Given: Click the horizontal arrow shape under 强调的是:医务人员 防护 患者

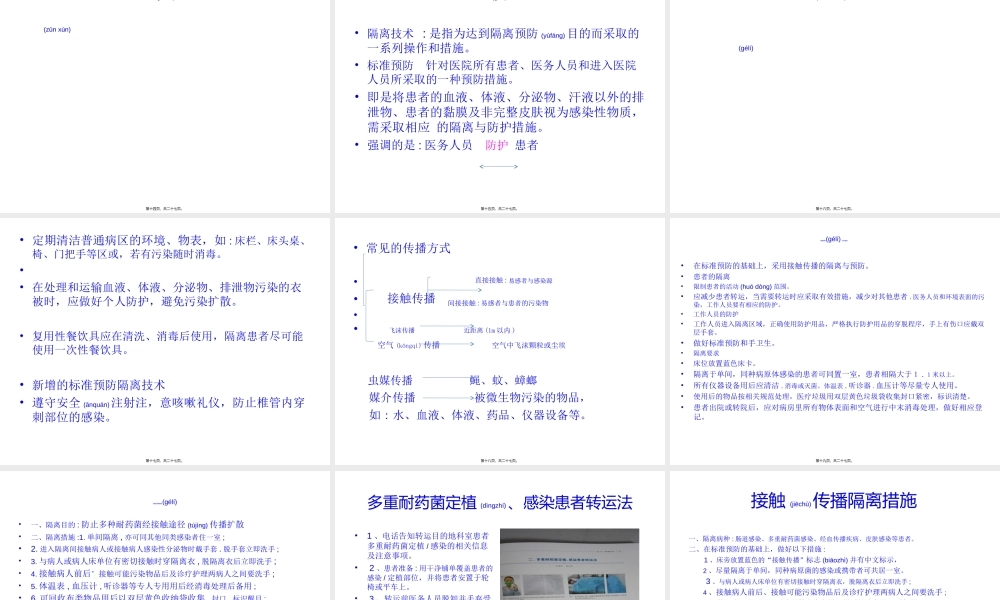Looking at the screenshot, I should point(499,166).
